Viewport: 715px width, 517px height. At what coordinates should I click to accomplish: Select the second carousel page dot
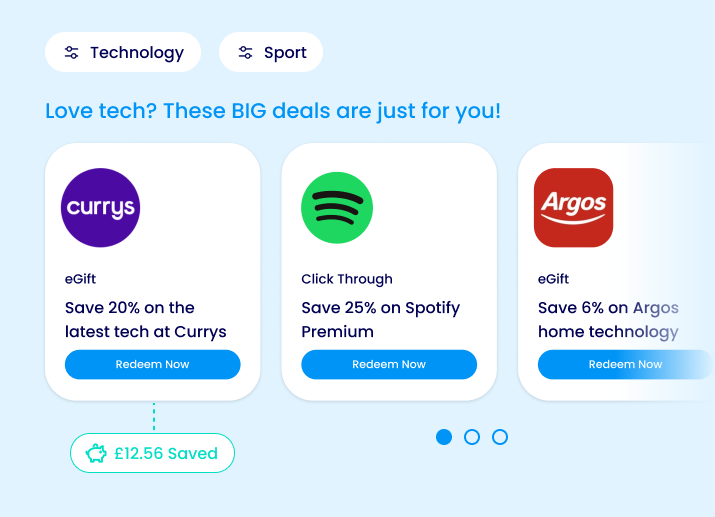click(x=472, y=437)
